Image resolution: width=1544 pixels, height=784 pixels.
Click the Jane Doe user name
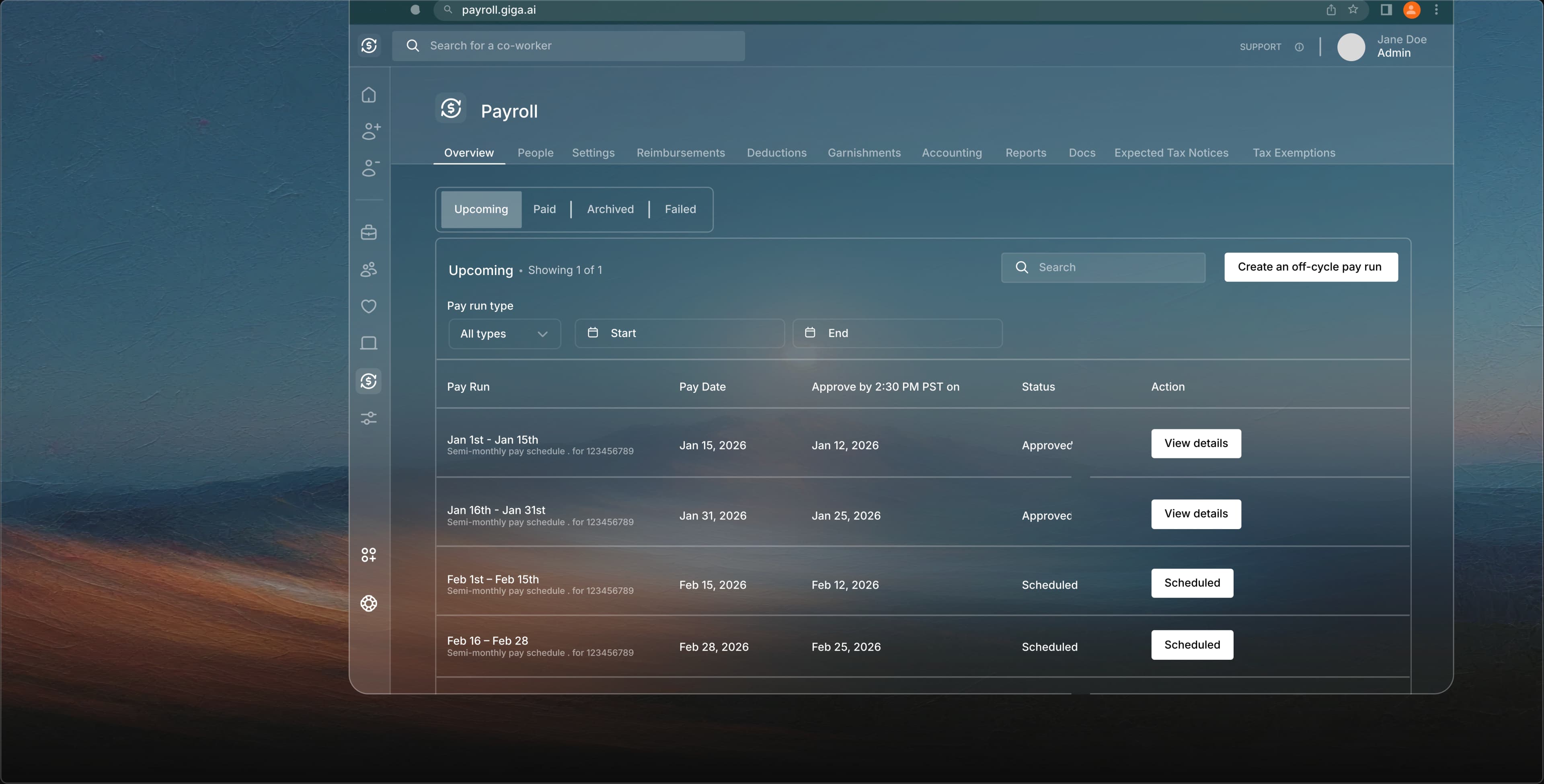pos(1401,39)
